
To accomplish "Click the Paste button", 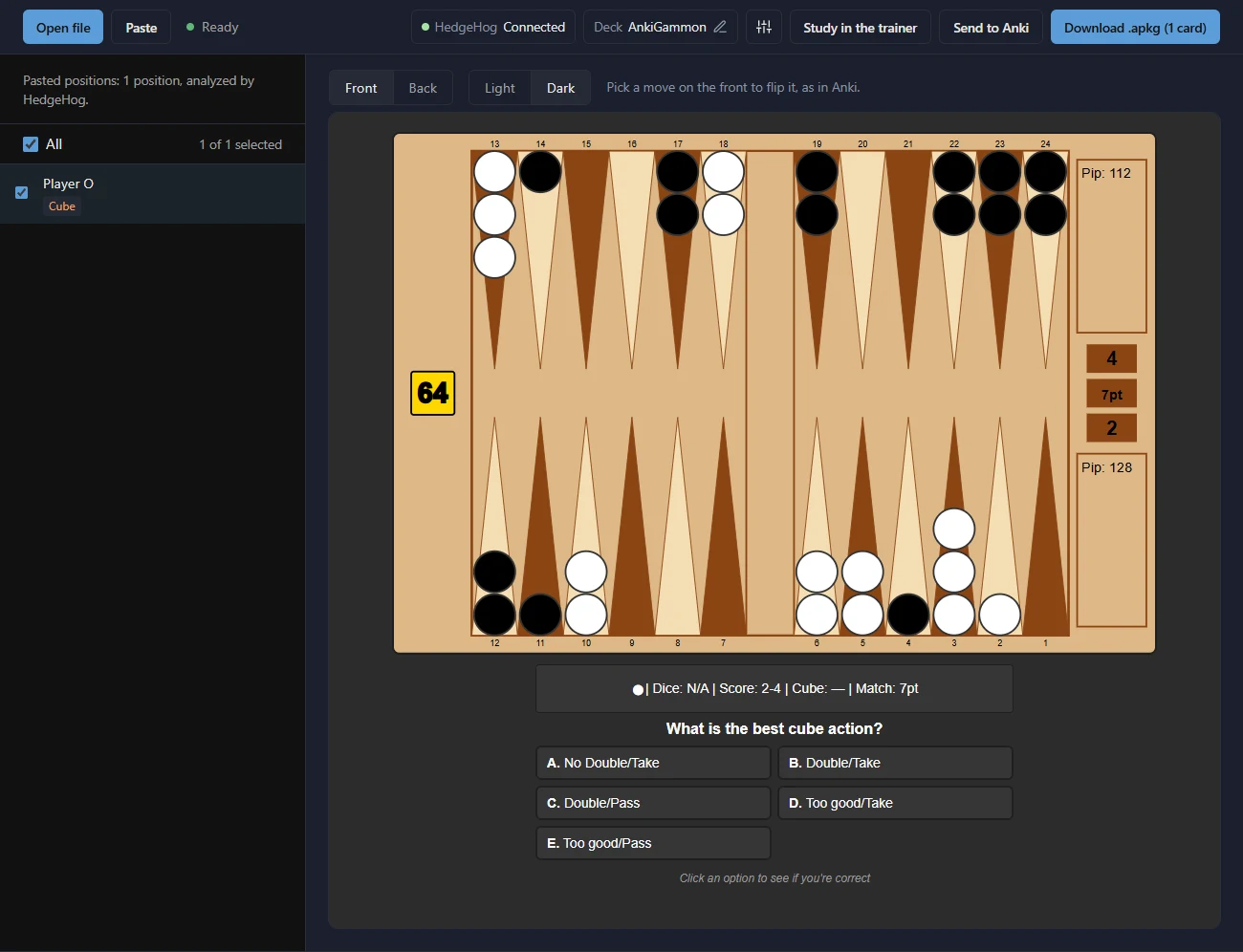I will click(x=142, y=27).
